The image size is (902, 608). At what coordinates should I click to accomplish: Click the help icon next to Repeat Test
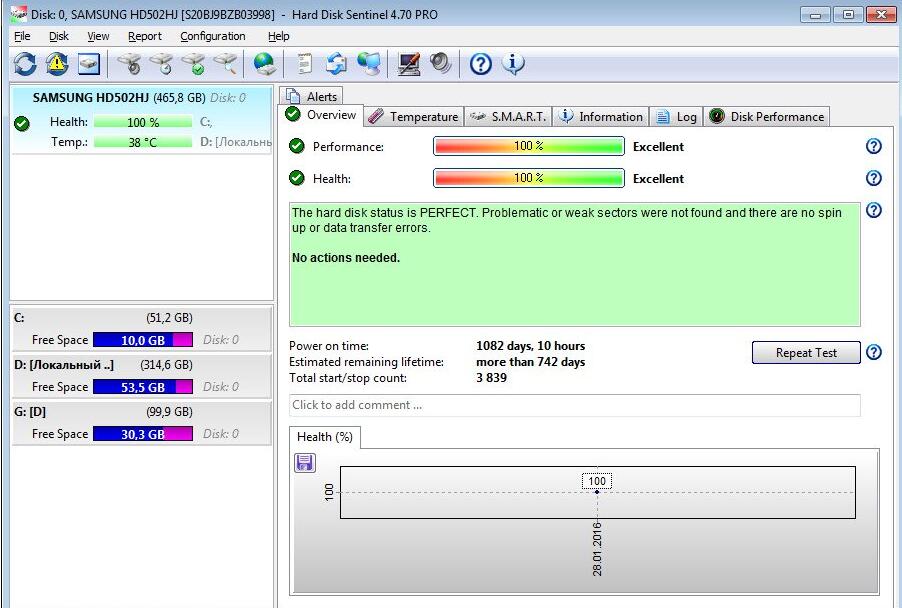874,352
